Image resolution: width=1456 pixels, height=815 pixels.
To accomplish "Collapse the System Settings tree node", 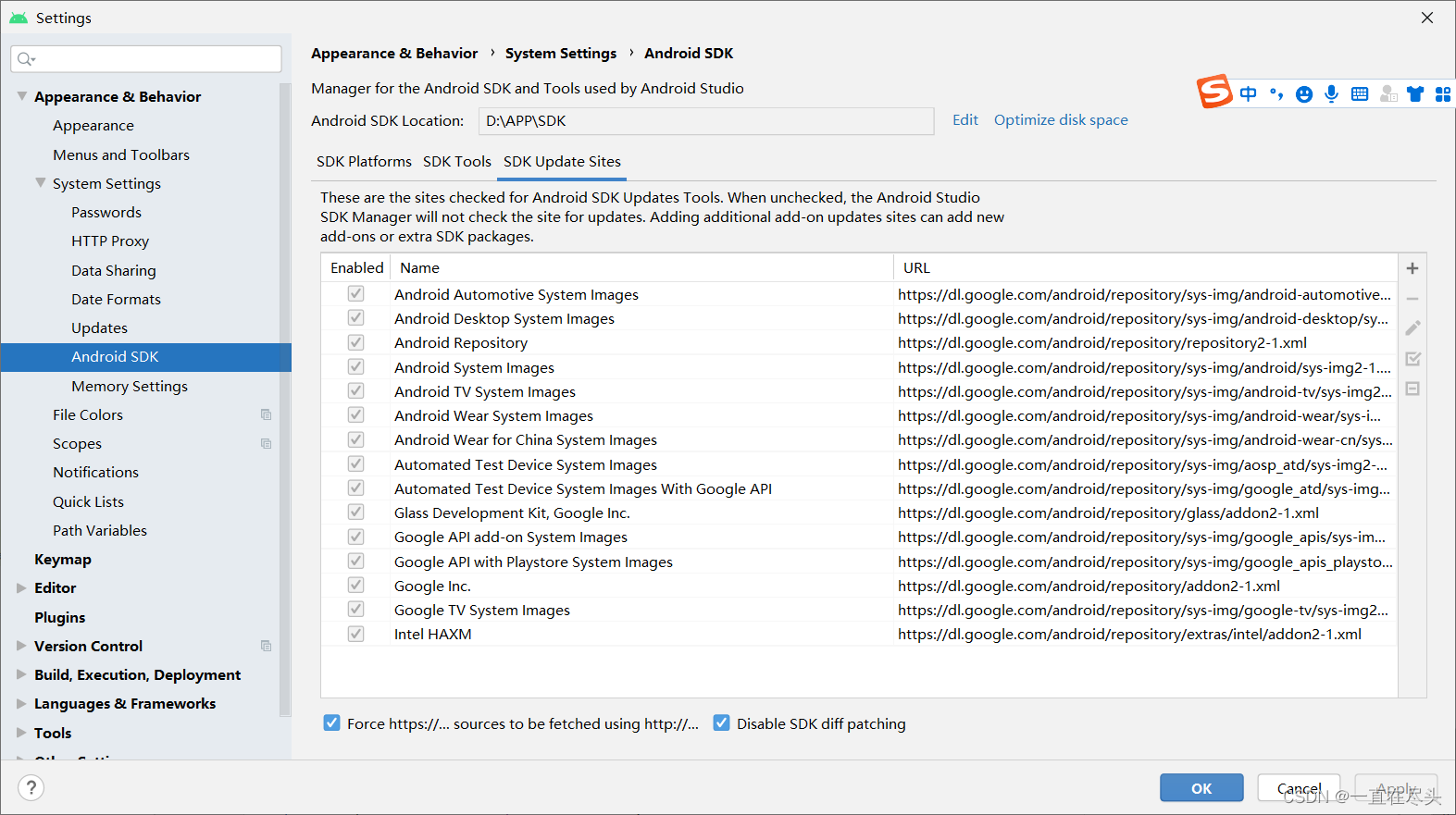I will tap(40, 183).
